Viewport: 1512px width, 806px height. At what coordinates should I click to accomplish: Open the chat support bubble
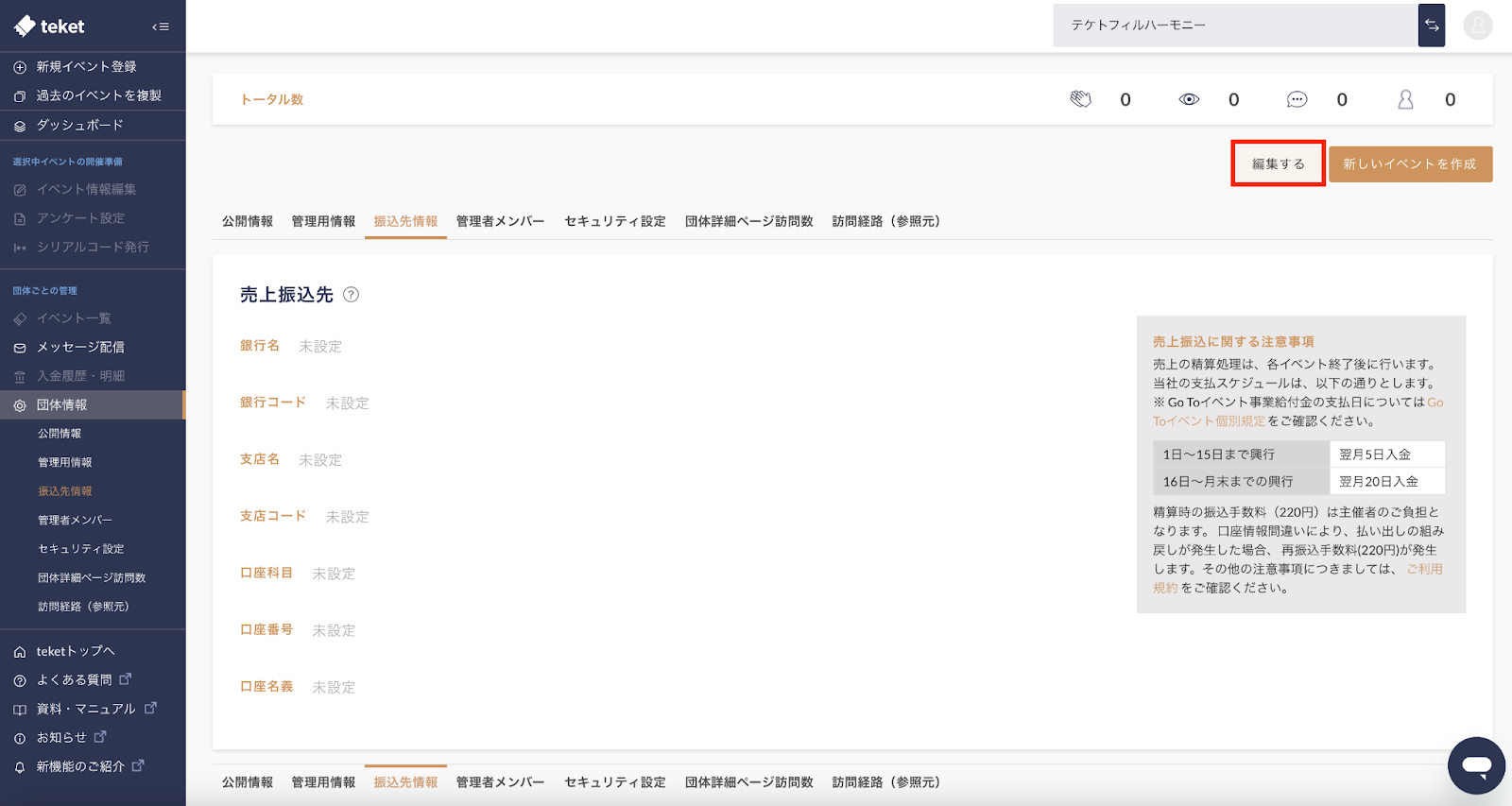tap(1475, 764)
